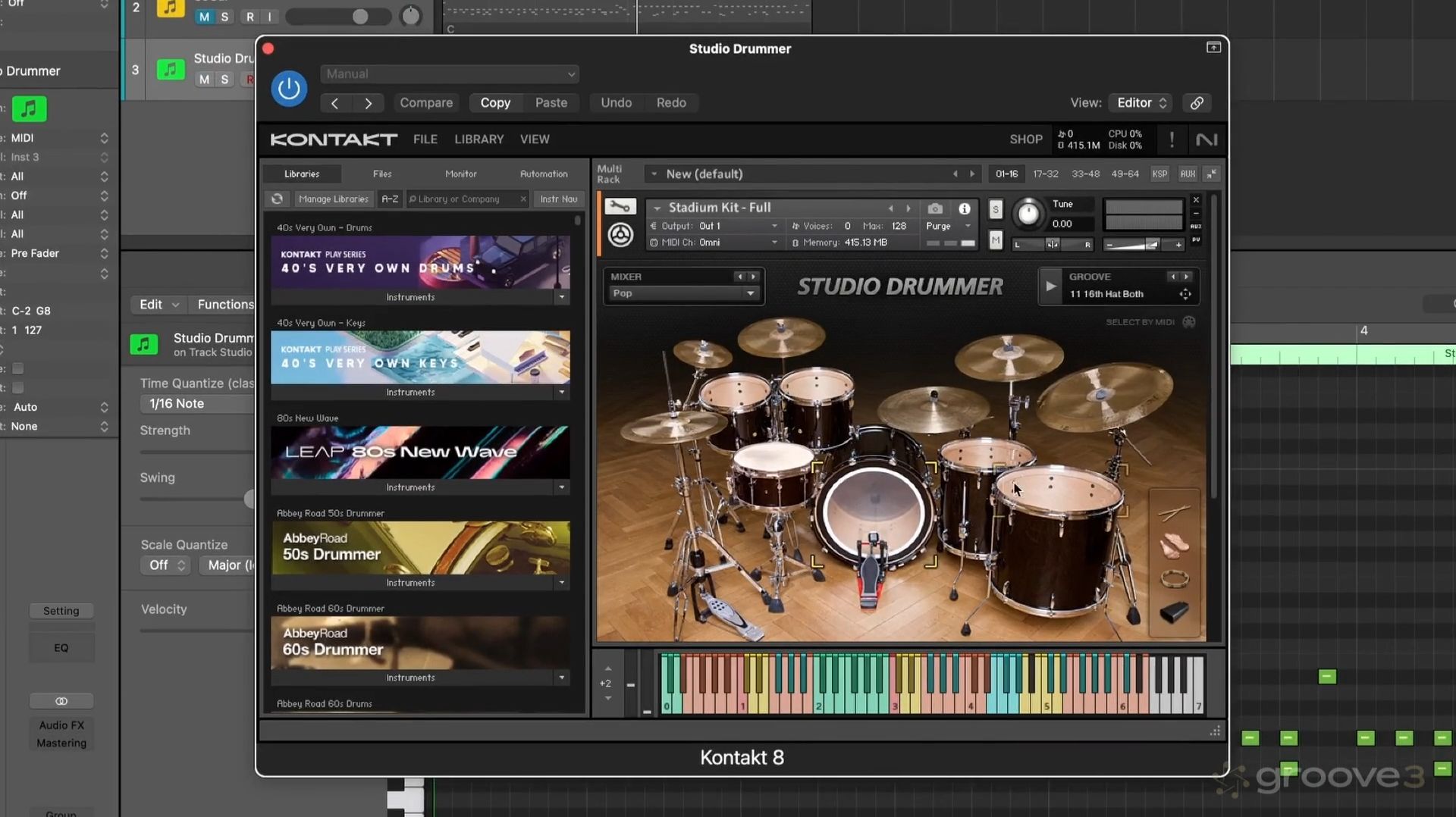Select the tambourine percussion icon
This screenshot has height=817, width=1456.
click(1174, 579)
